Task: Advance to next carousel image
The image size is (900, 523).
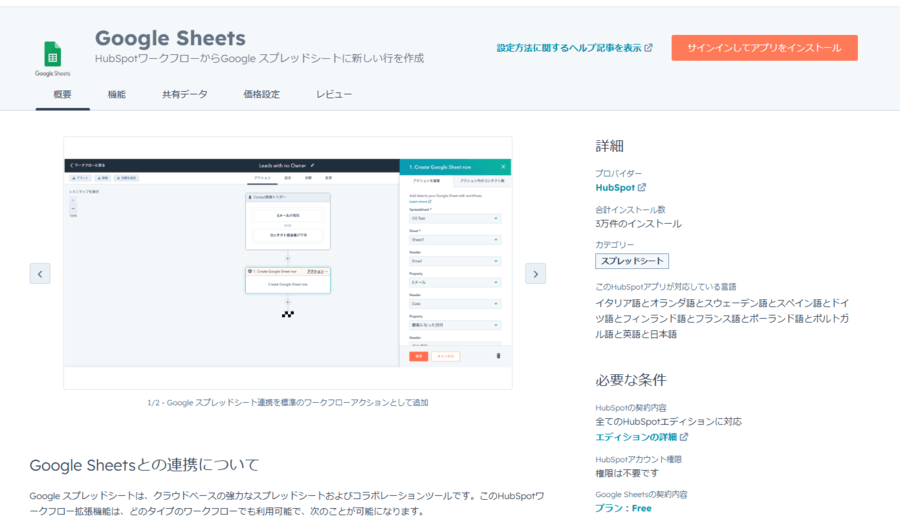Action: tap(536, 274)
